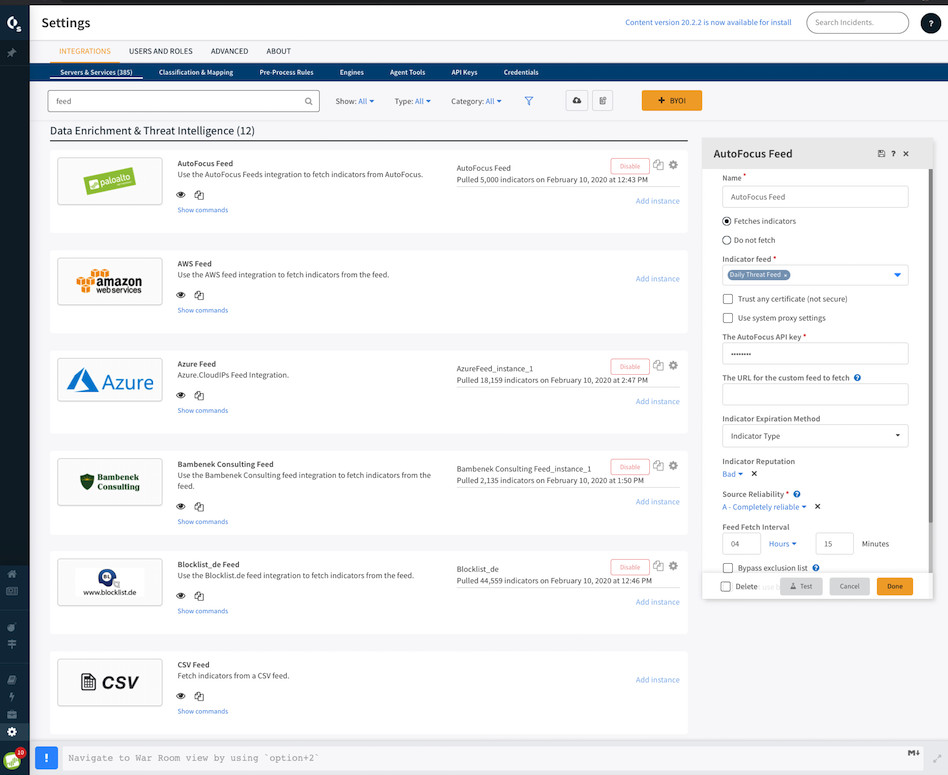948x775 pixels.
Task: Enable Trust any certificate checkbox
Action: [x=728, y=299]
